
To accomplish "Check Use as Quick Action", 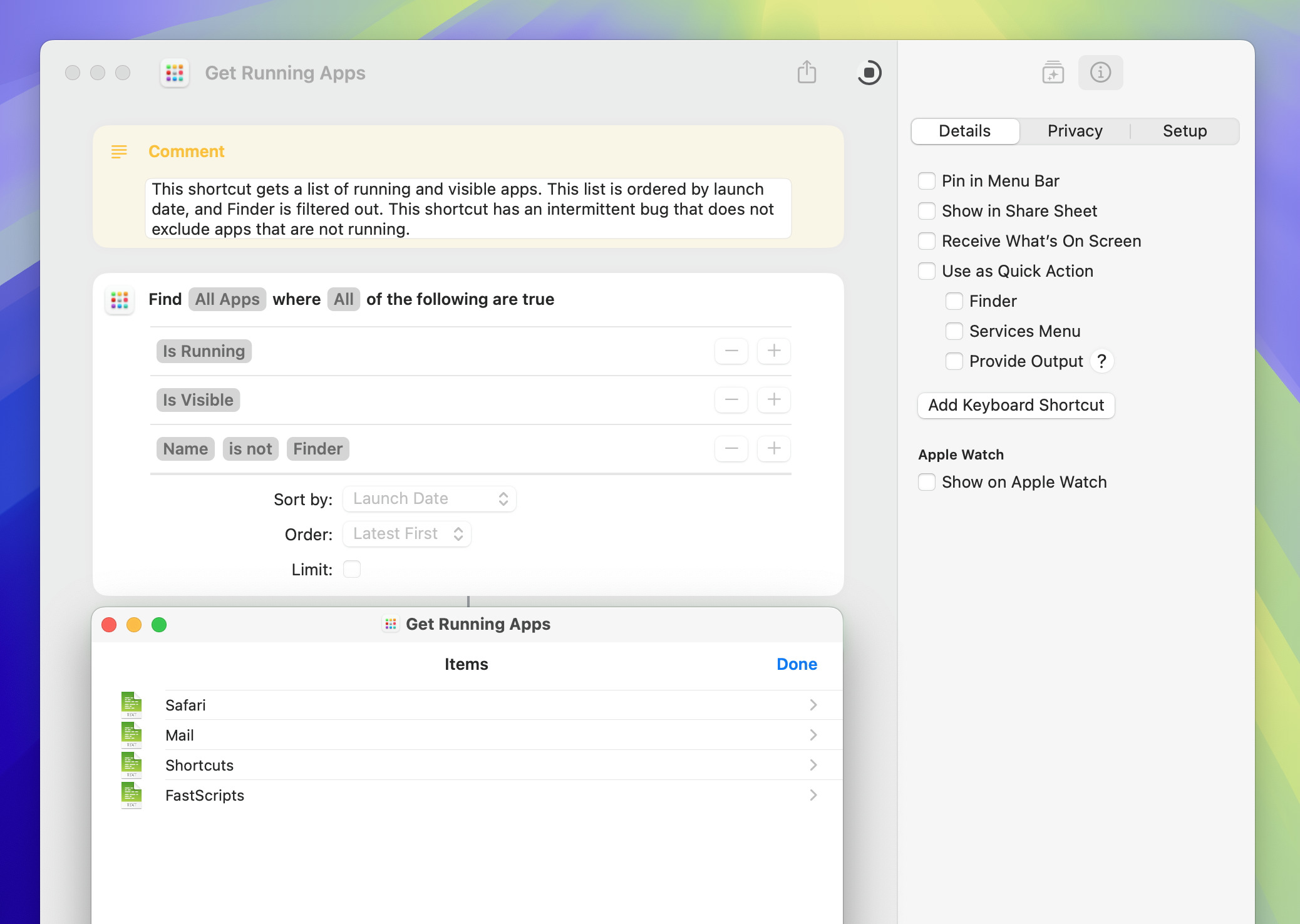I will [x=927, y=271].
